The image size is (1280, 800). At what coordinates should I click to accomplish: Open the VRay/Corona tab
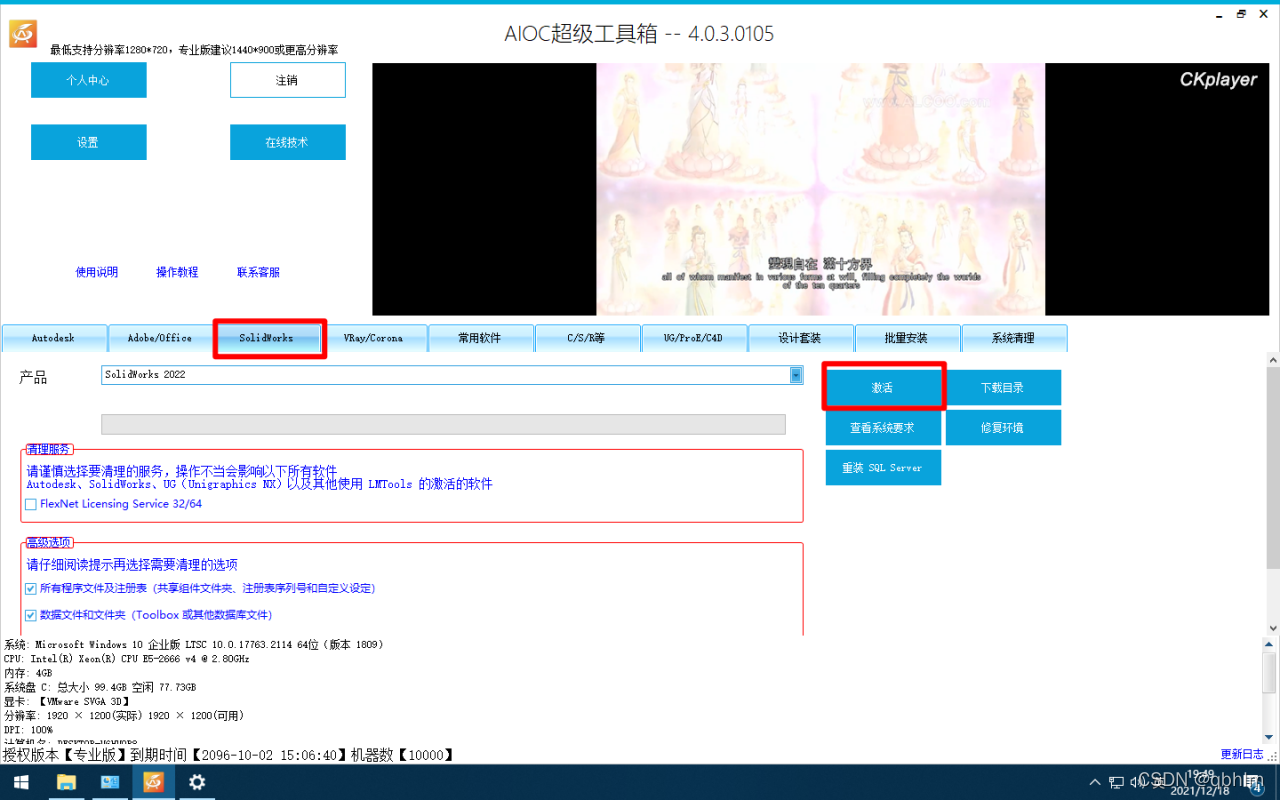373,339
